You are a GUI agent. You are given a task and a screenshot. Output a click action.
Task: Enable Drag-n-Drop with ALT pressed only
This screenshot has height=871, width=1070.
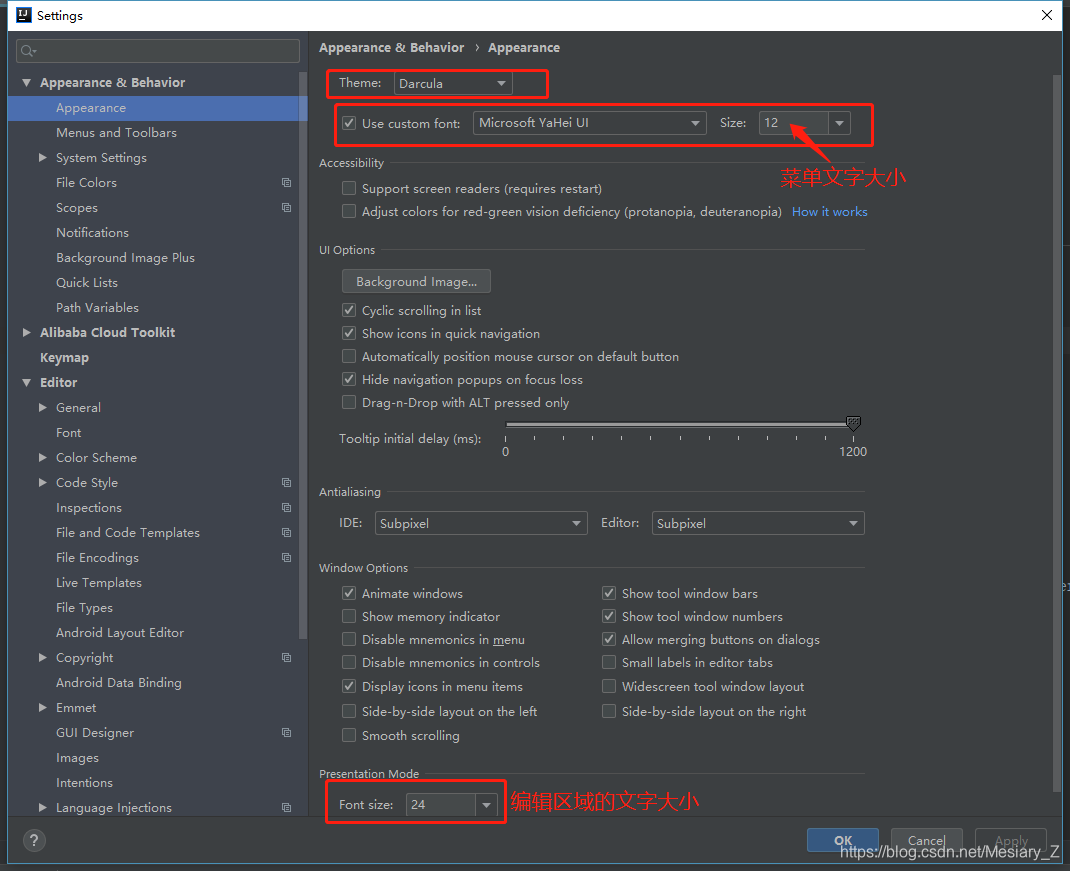[349, 403]
